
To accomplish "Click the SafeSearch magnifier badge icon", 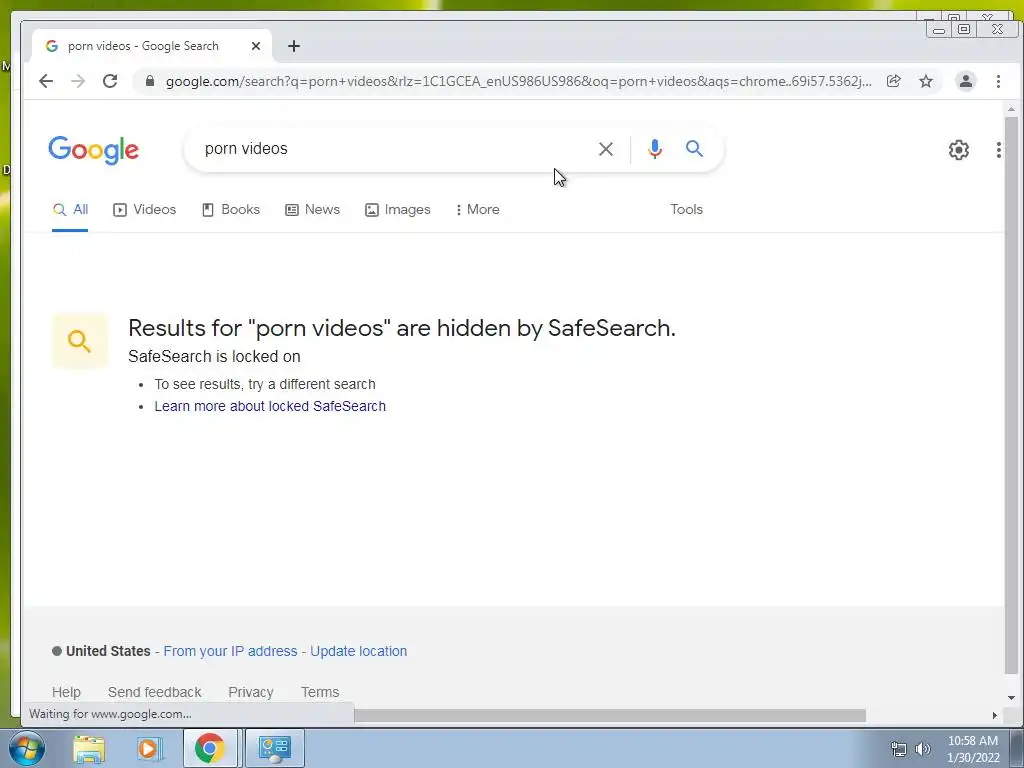I will coord(80,341).
